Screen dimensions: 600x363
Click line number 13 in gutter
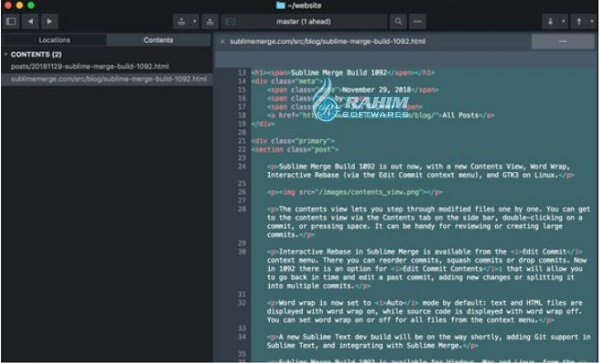coord(242,73)
